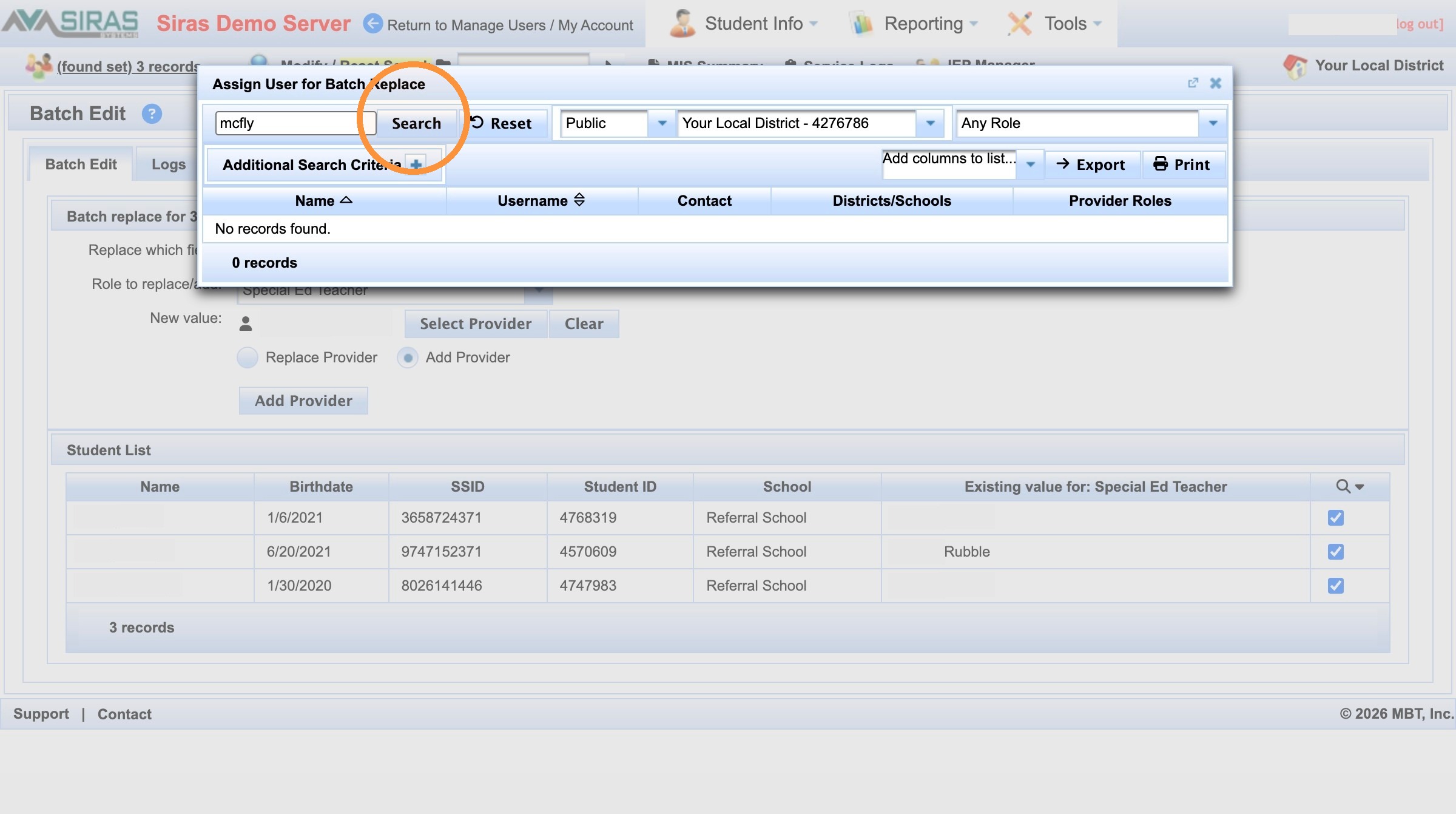Click the Add Provider button
Viewport: 1456px width, 814px height.
(x=303, y=401)
